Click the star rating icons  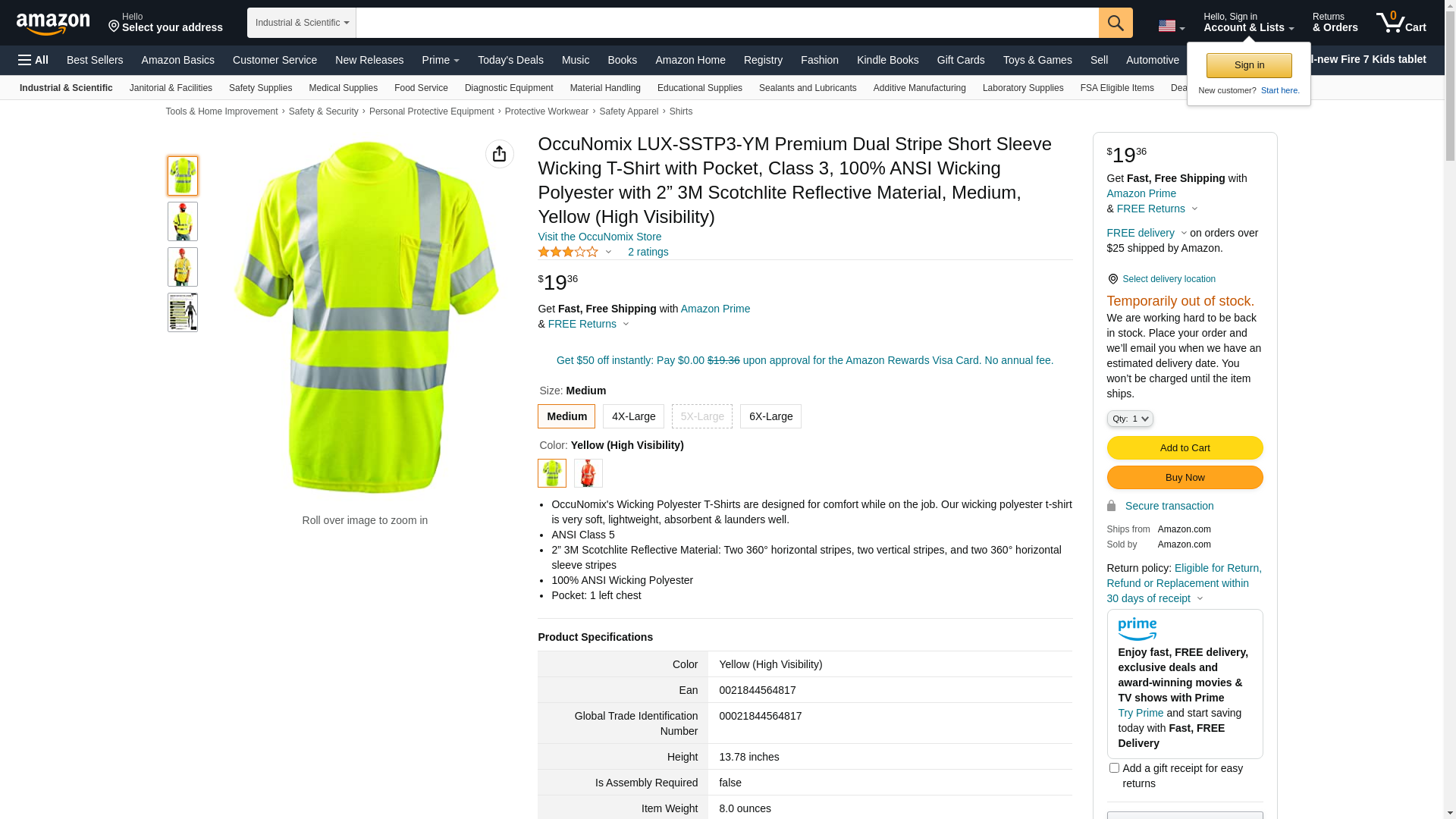pyautogui.click(x=568, y=252)
